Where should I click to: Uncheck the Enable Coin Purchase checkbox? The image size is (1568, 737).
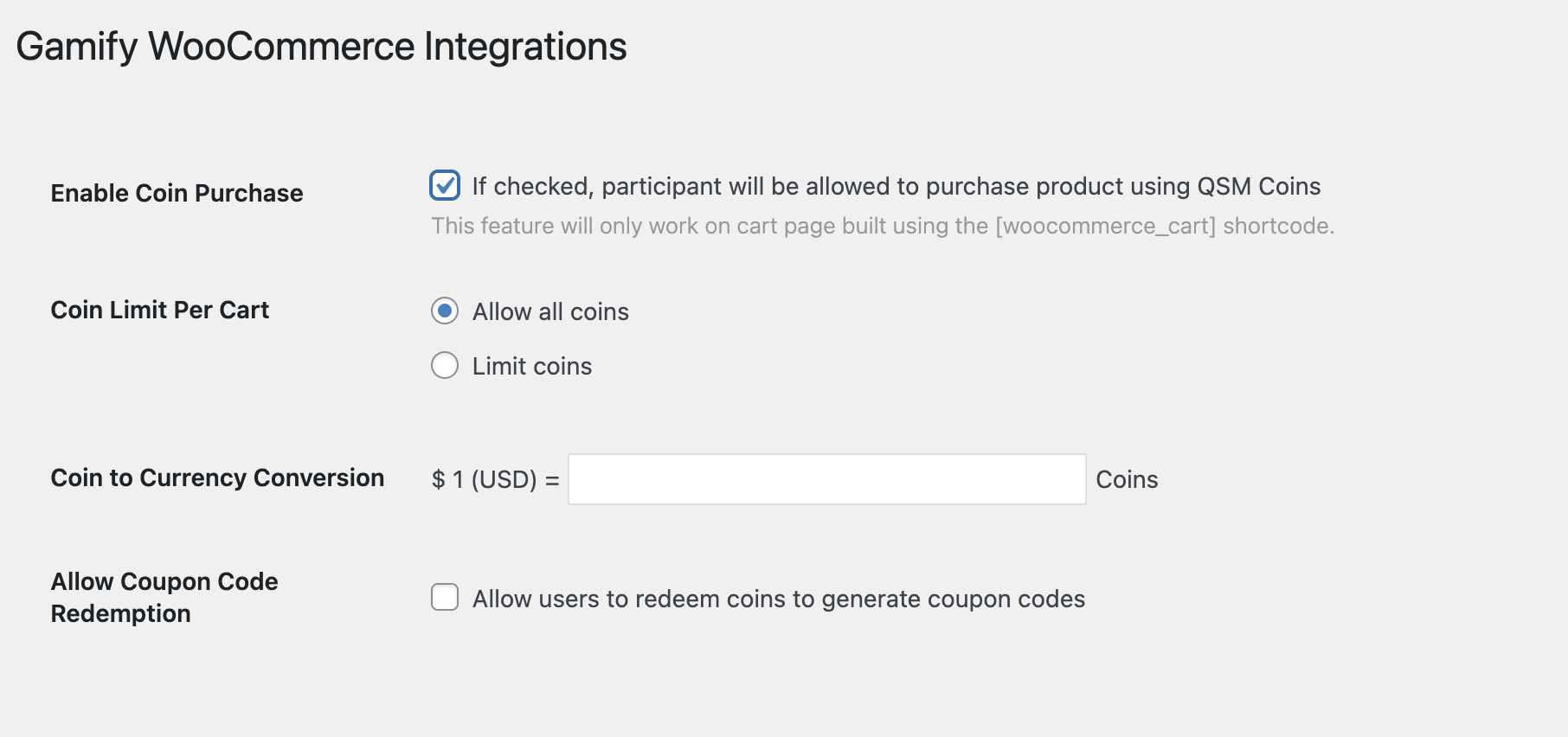[x=445, y=185]
